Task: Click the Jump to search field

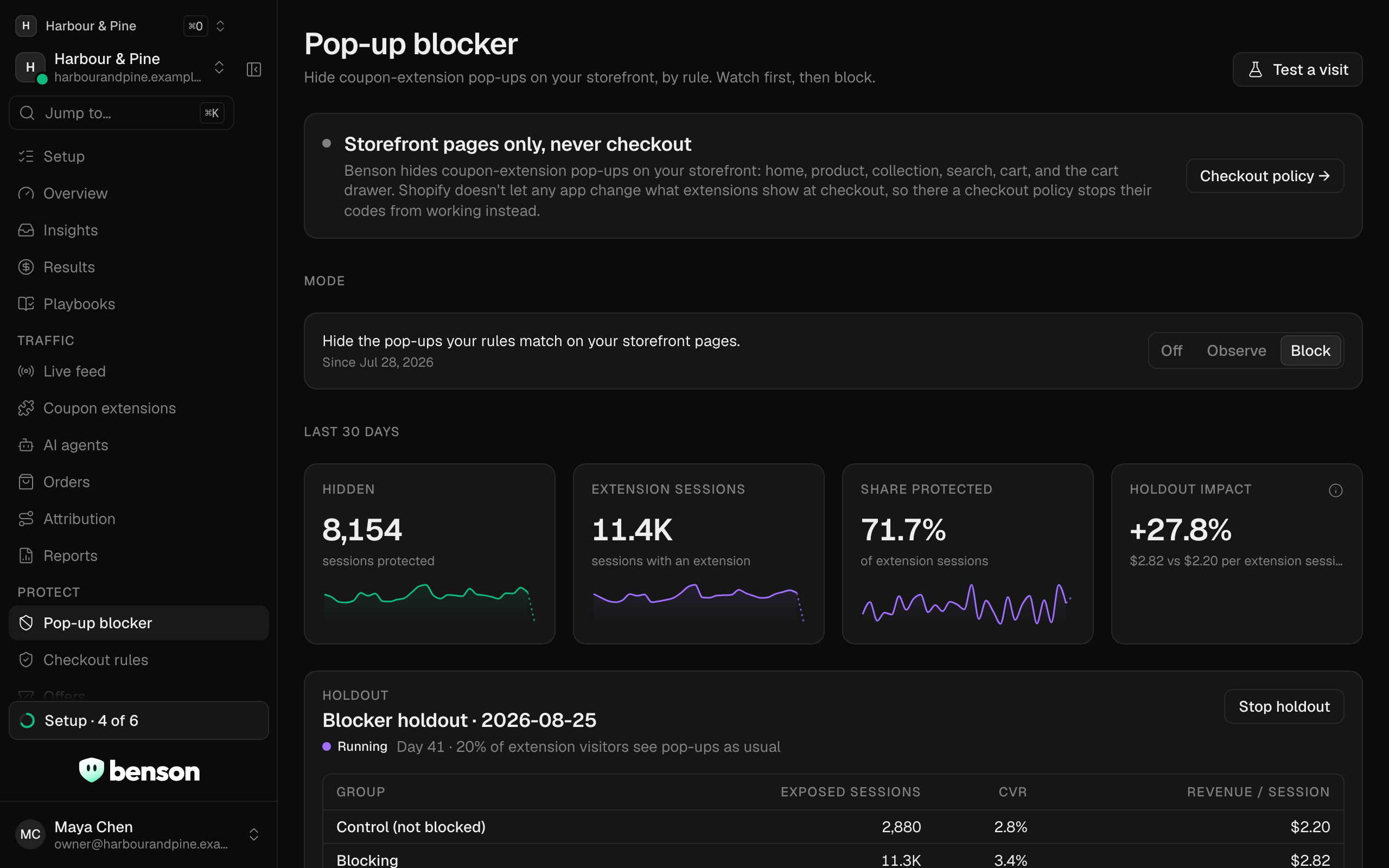Action: (x=122, y=113)
